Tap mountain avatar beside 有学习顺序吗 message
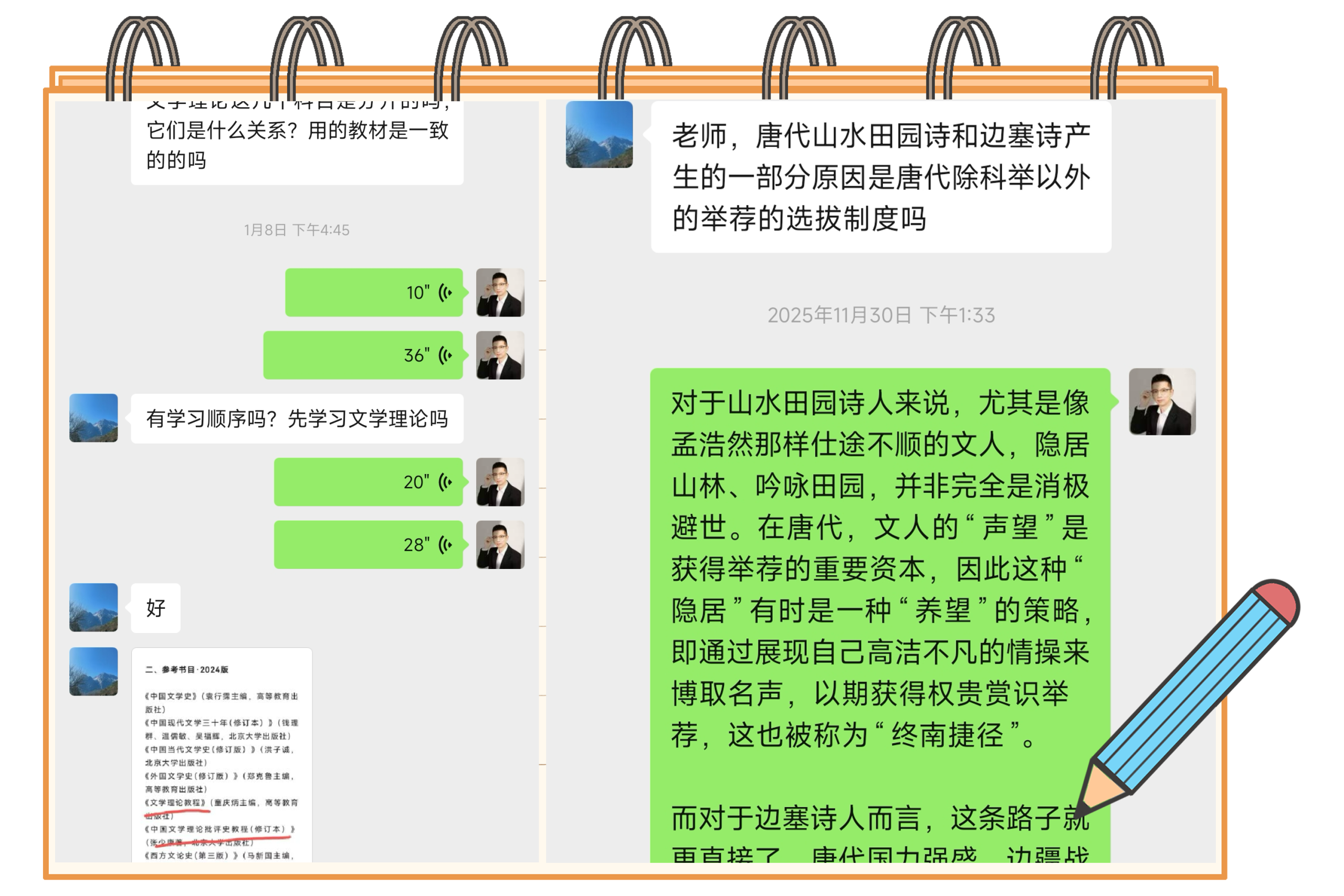This screenshot has height=896, width=1344. pyautogui.click(x=94, y=418)
